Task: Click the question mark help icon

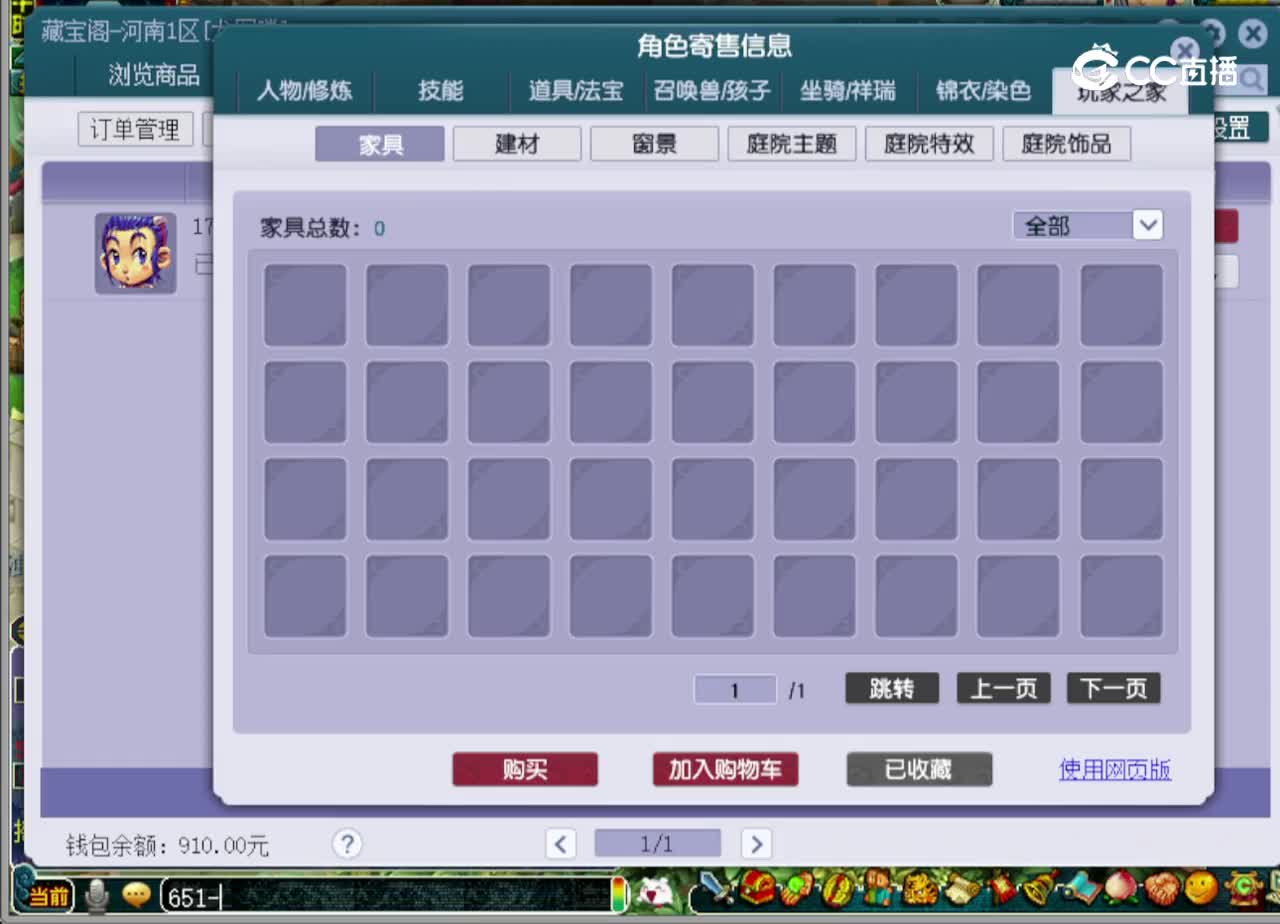Action: [x=346, y=845]
